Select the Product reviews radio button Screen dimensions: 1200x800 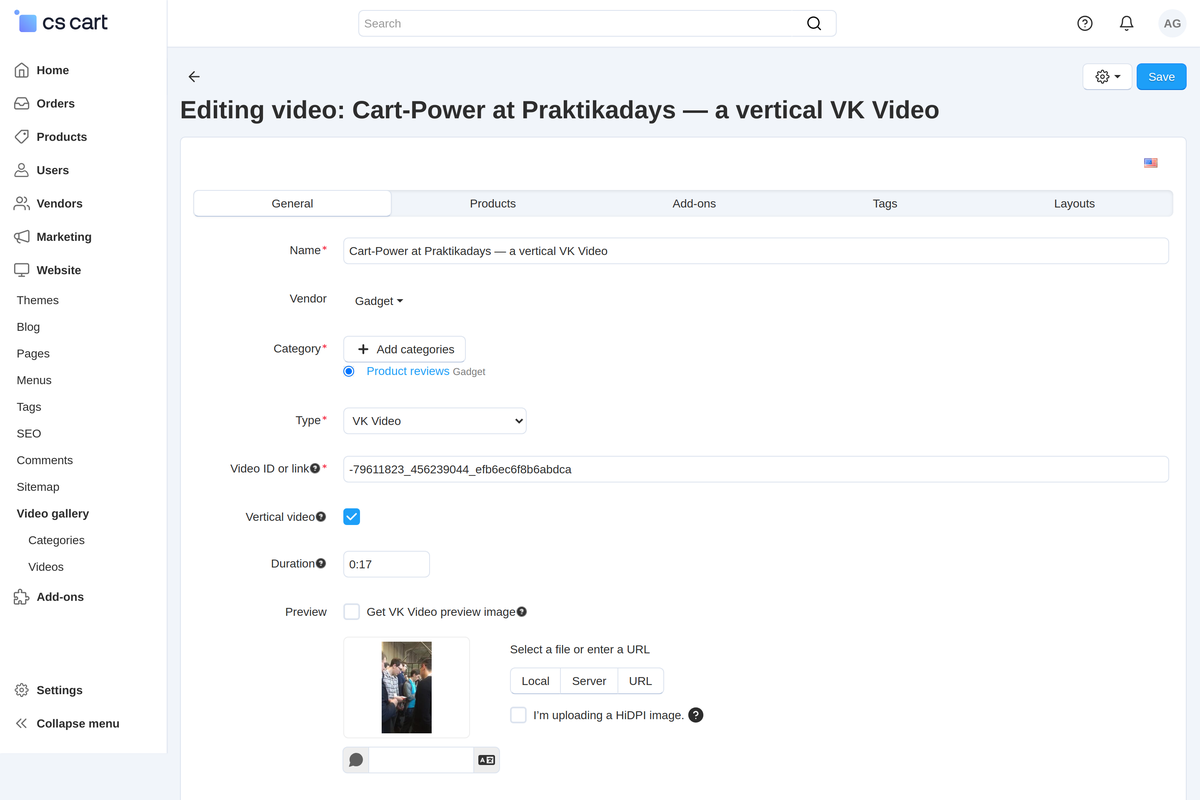click(349, 371)
